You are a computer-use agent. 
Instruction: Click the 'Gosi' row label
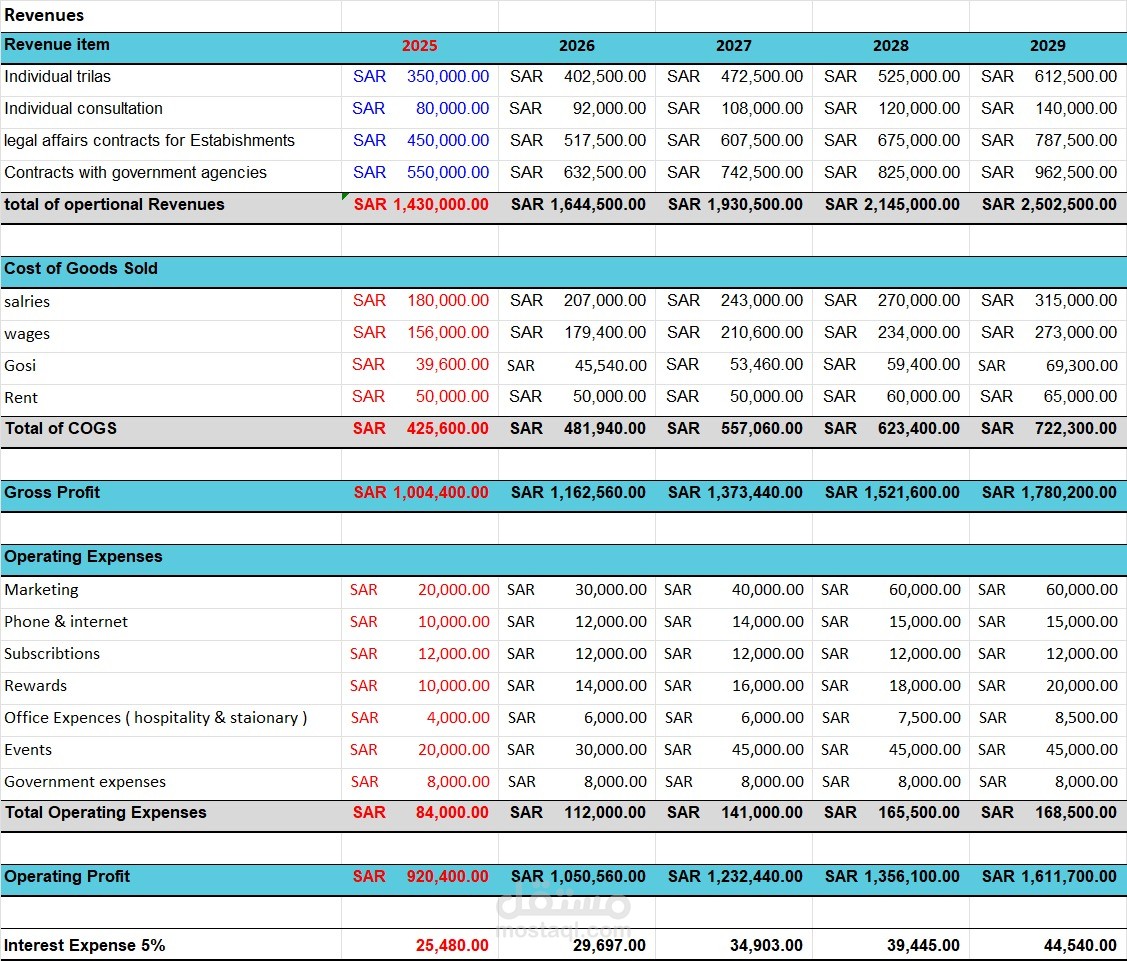(x=20, y=365)
